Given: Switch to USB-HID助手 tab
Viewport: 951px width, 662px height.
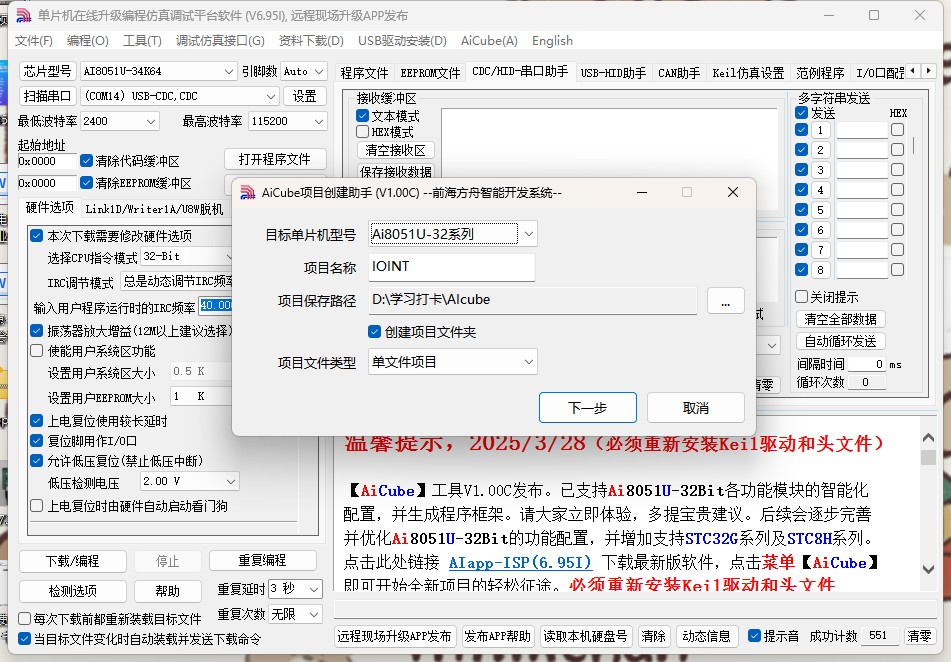Looking at the screenshot, I should [x=613, y=73].
